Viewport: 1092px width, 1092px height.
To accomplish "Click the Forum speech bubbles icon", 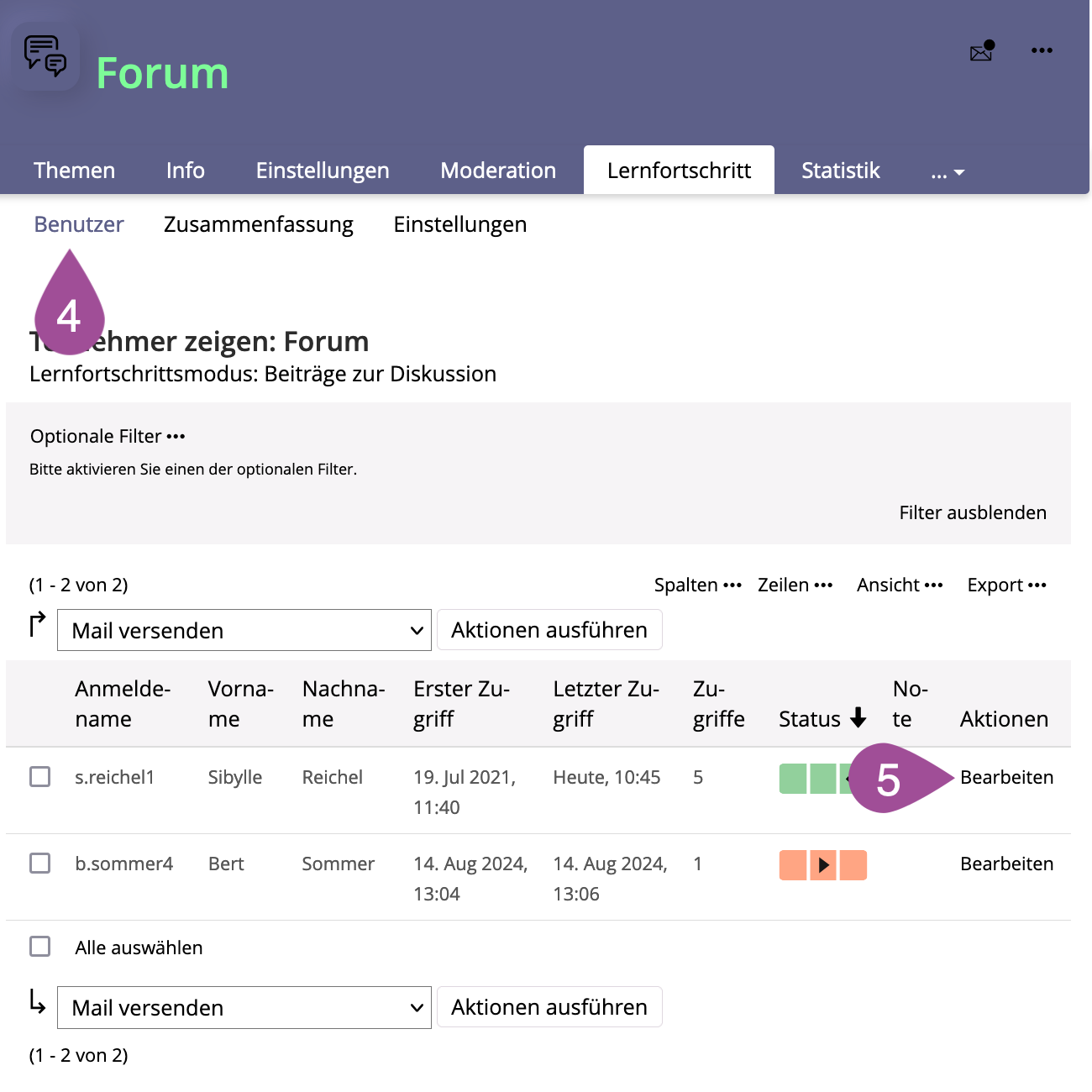I will coord(45,55).
